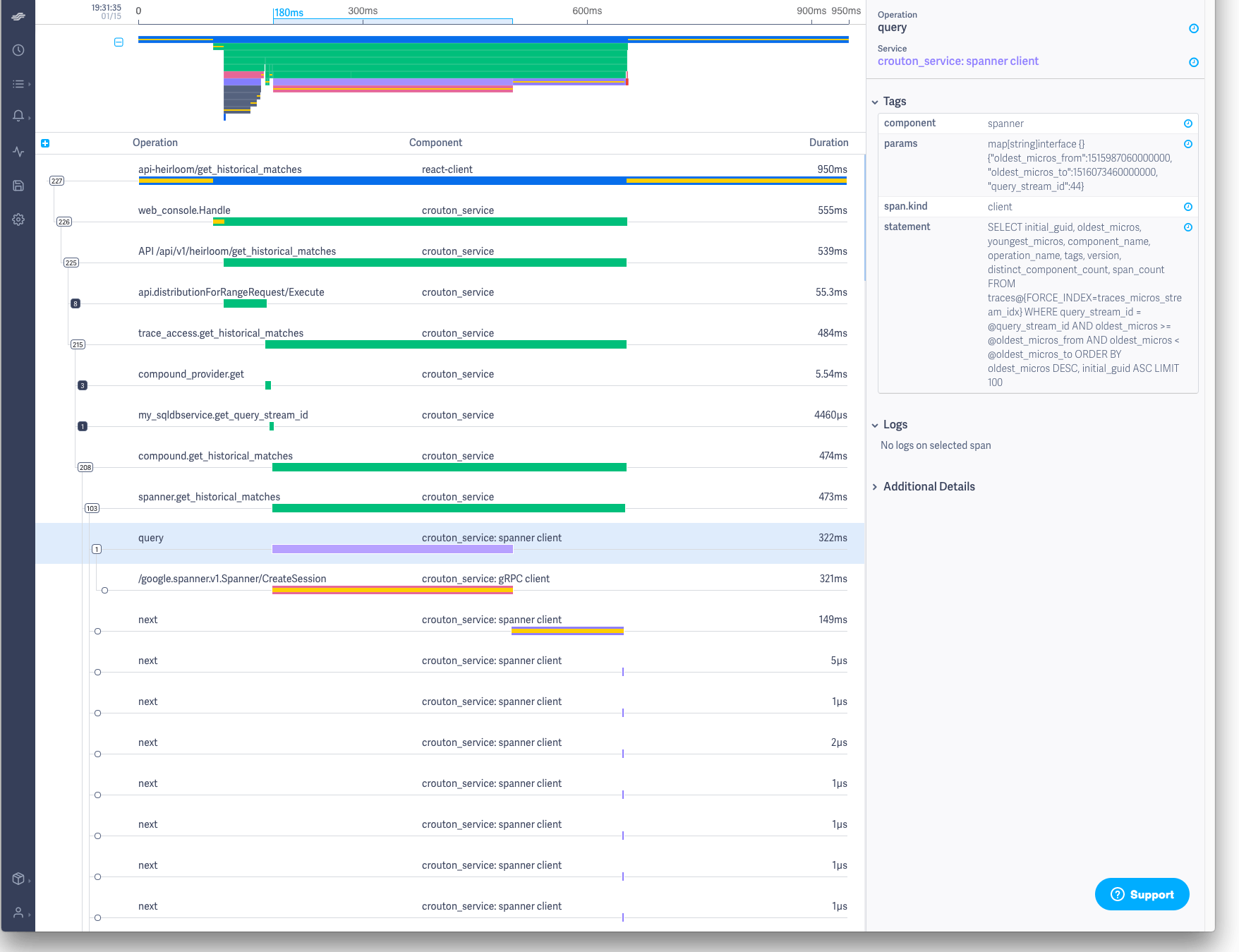Click the filter icon beside the component tag
Screen dimensions: 1239x952
click(1188, 123)
